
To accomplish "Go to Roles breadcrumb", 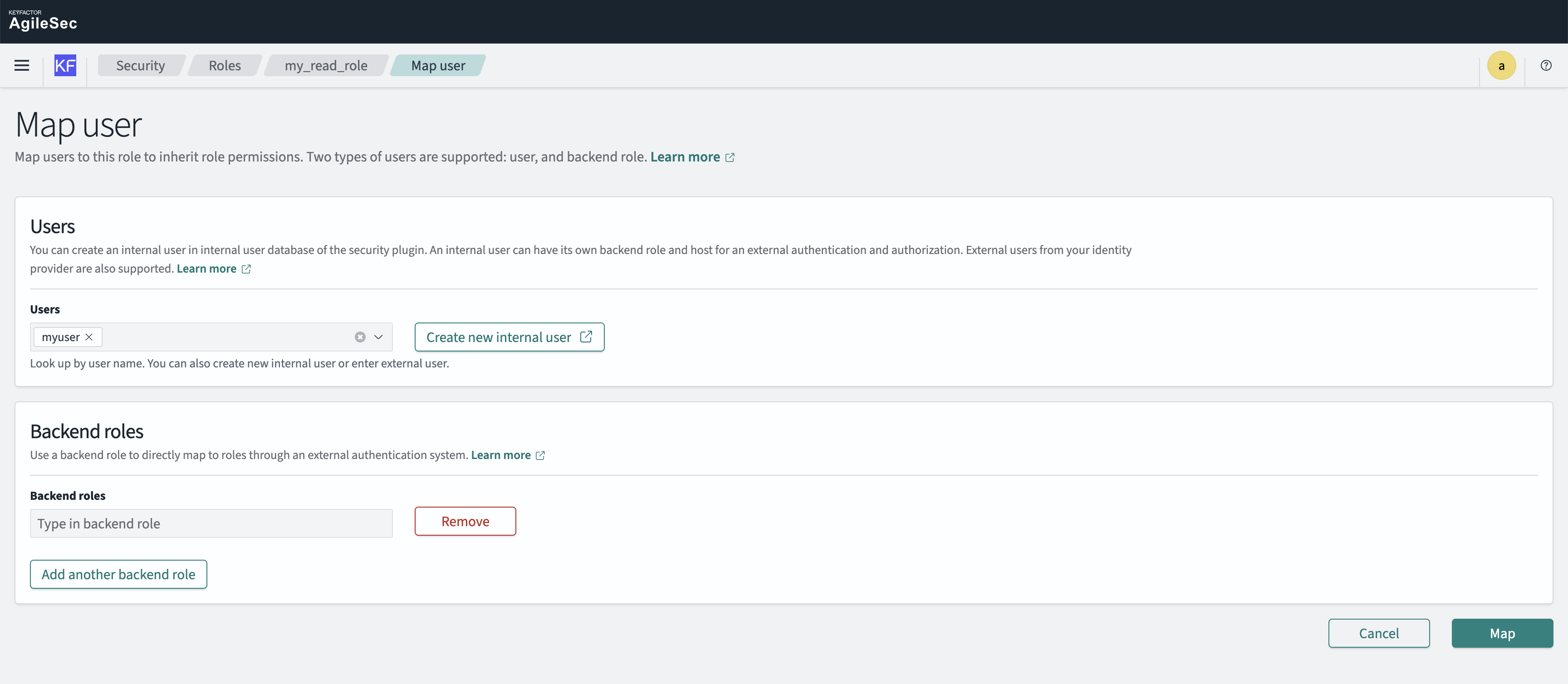I will click(225, 66).
